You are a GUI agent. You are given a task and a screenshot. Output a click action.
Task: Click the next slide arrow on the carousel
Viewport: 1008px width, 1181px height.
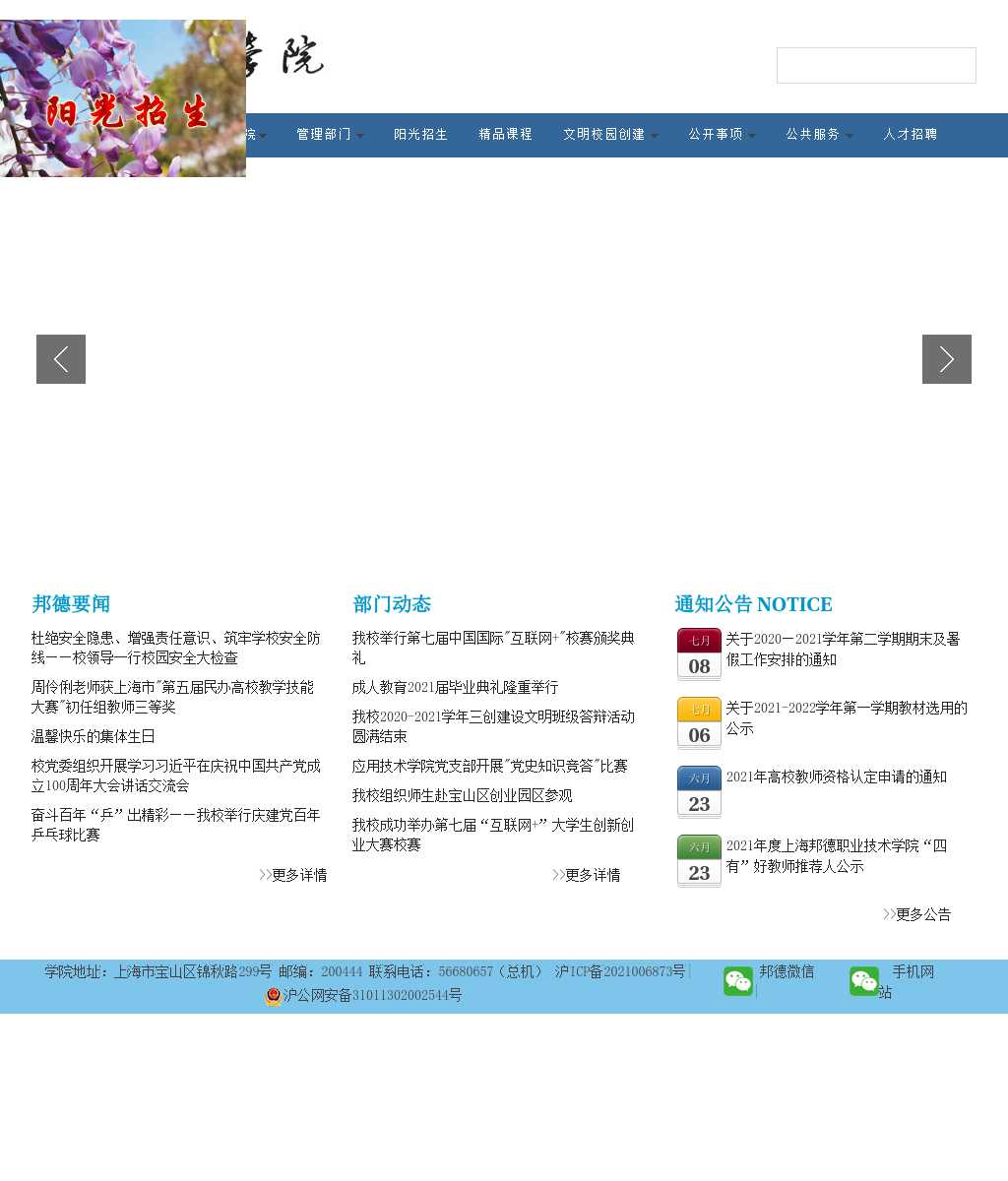click(x=947, y=359)
